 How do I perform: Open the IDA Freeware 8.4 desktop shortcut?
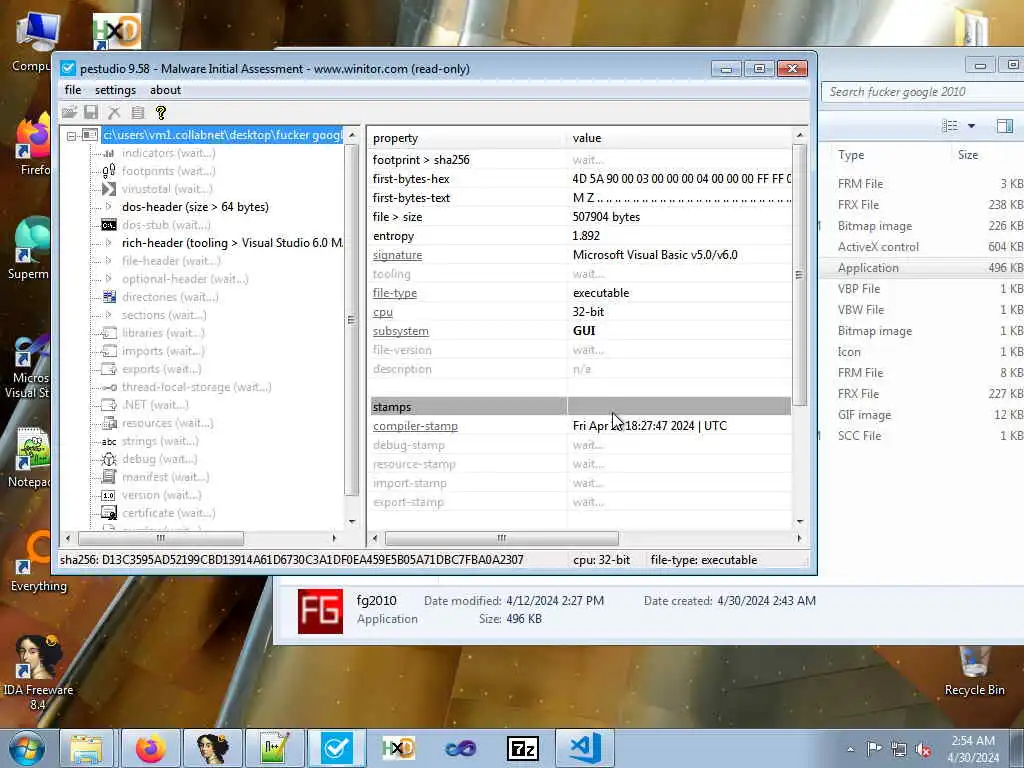tap(38, 672)
